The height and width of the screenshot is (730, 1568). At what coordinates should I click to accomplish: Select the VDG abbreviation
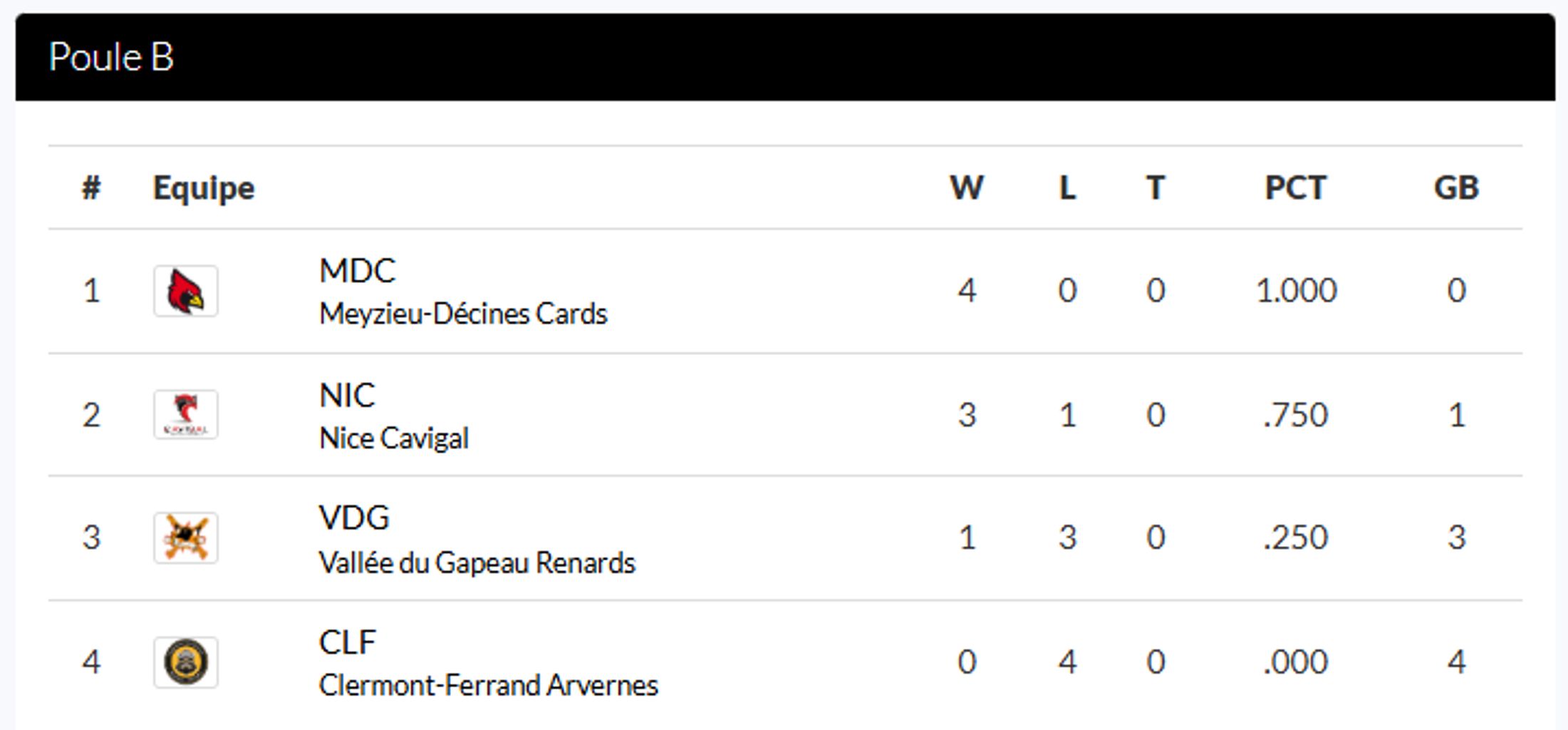[354, 518]
